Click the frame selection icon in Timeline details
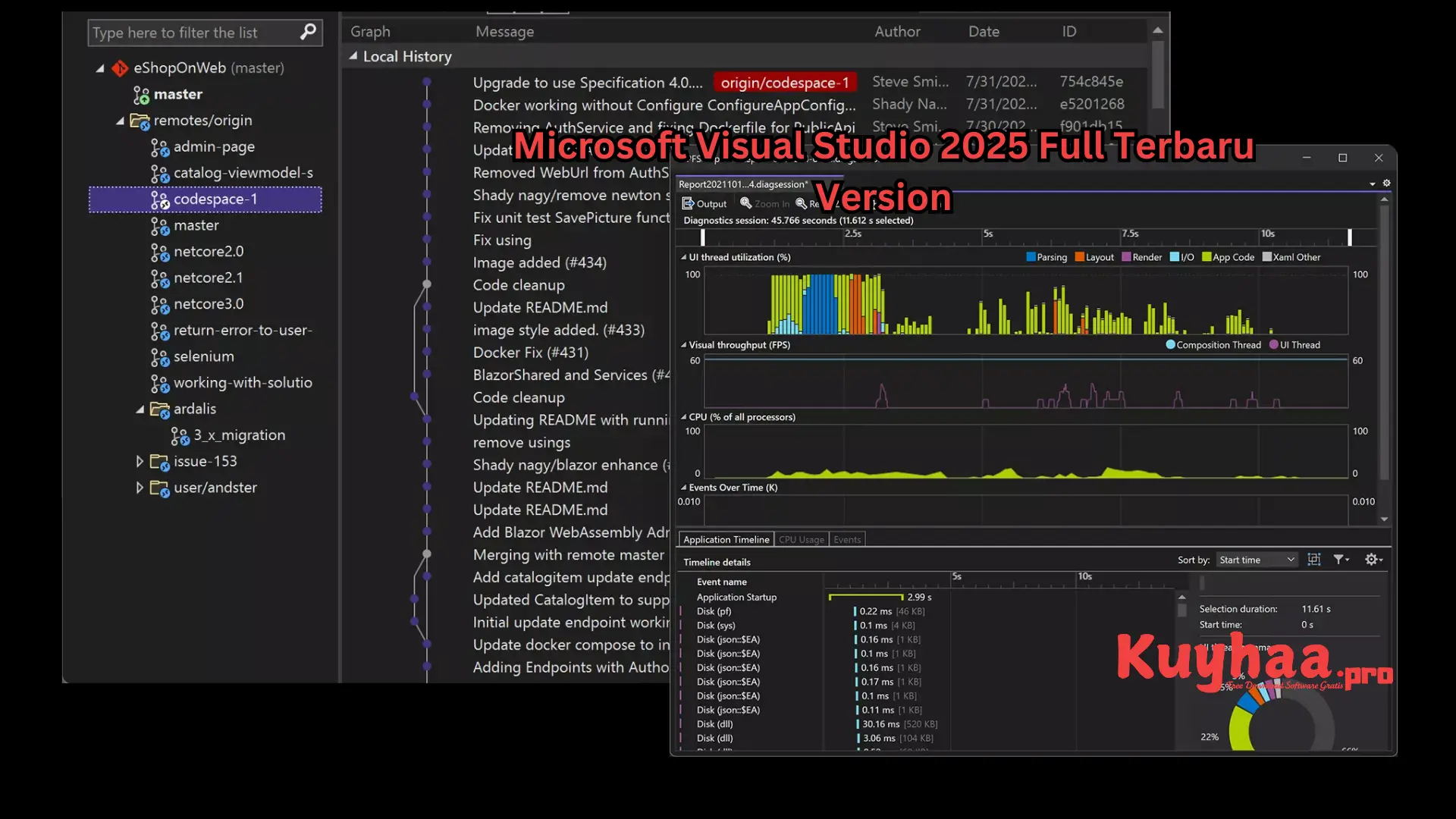Image resolution: width=1456 pixels, height=819 pixels. (1314, 560)
